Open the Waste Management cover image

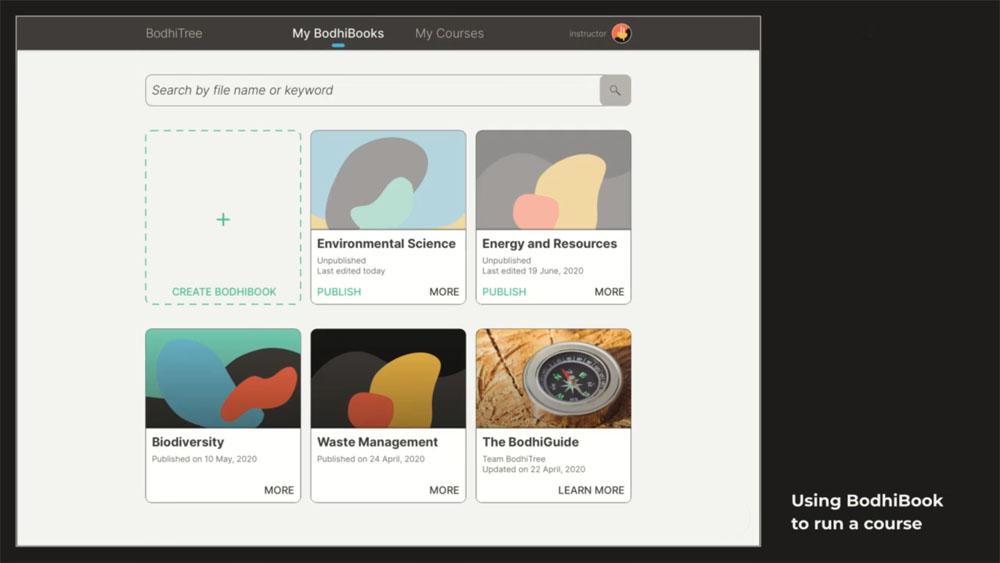[x=388, y=378]
